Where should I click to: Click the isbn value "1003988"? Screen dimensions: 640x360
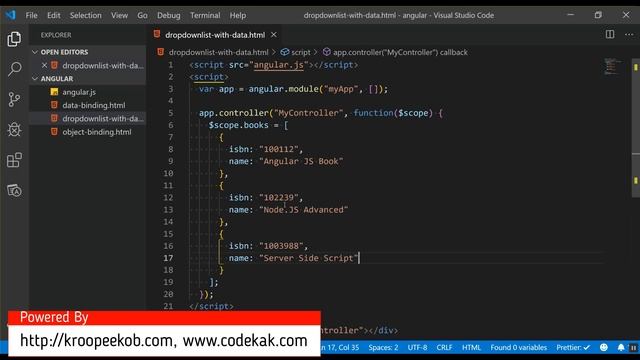[x=281, y=246]
